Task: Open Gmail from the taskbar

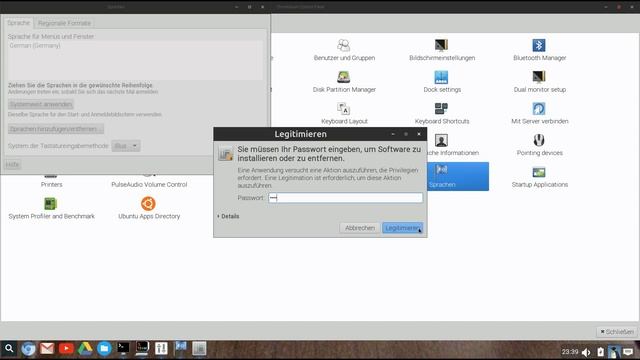Action: pyautogui.click(x=47, y=349)
